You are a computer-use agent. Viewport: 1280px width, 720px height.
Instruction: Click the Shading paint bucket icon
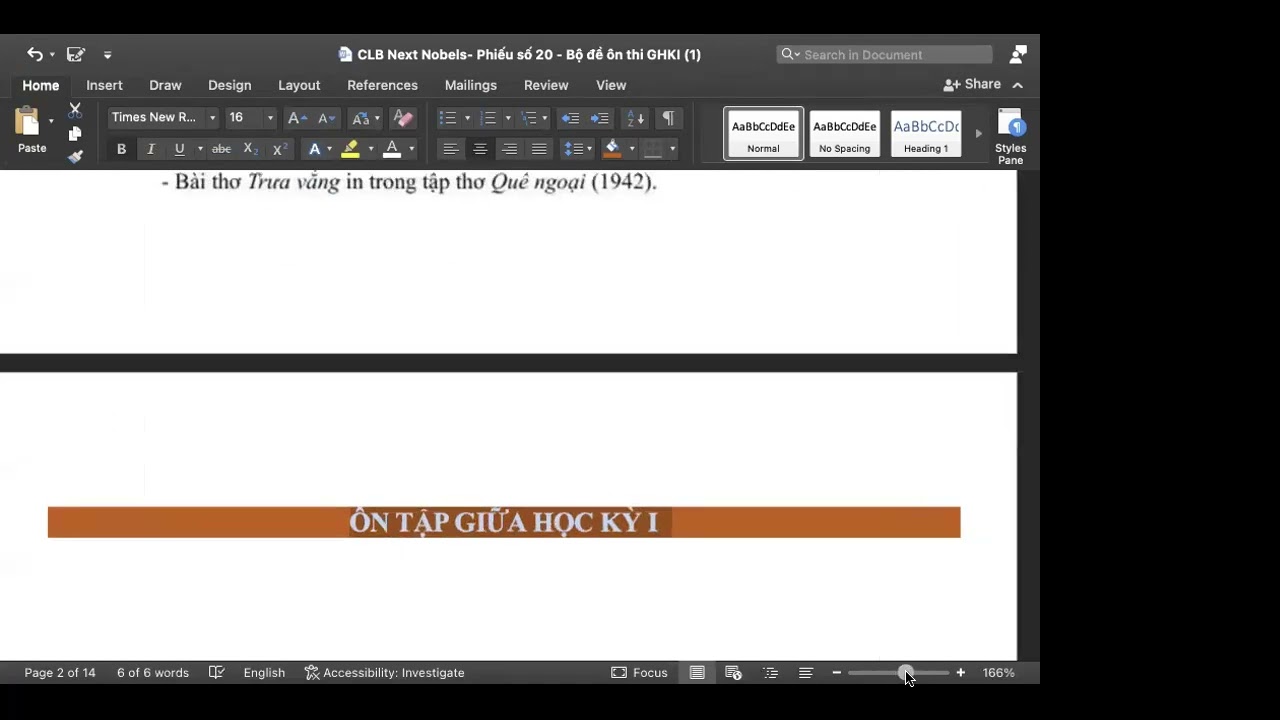click(613, 149)
